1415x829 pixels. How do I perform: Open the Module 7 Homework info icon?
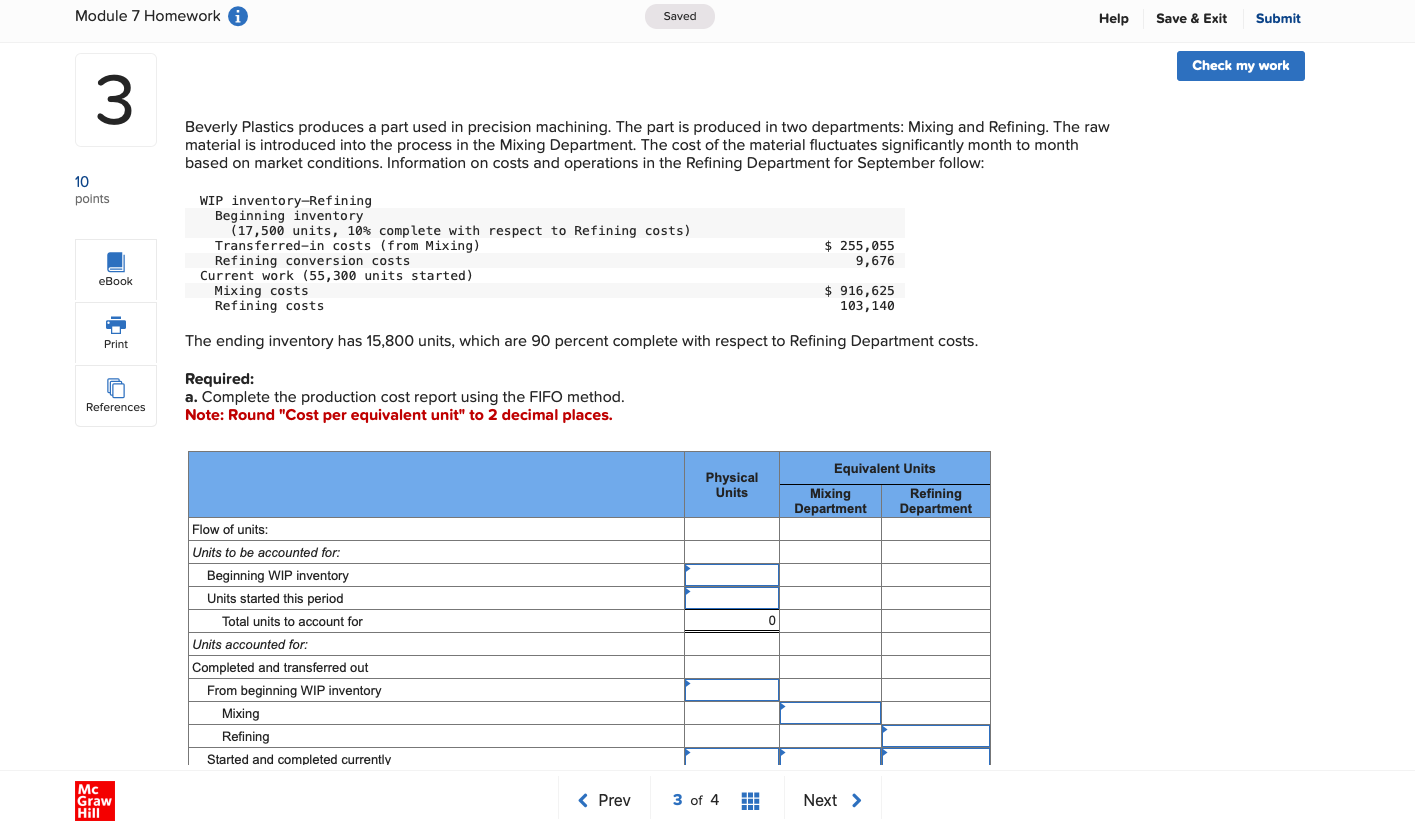(x=237, y=15)
